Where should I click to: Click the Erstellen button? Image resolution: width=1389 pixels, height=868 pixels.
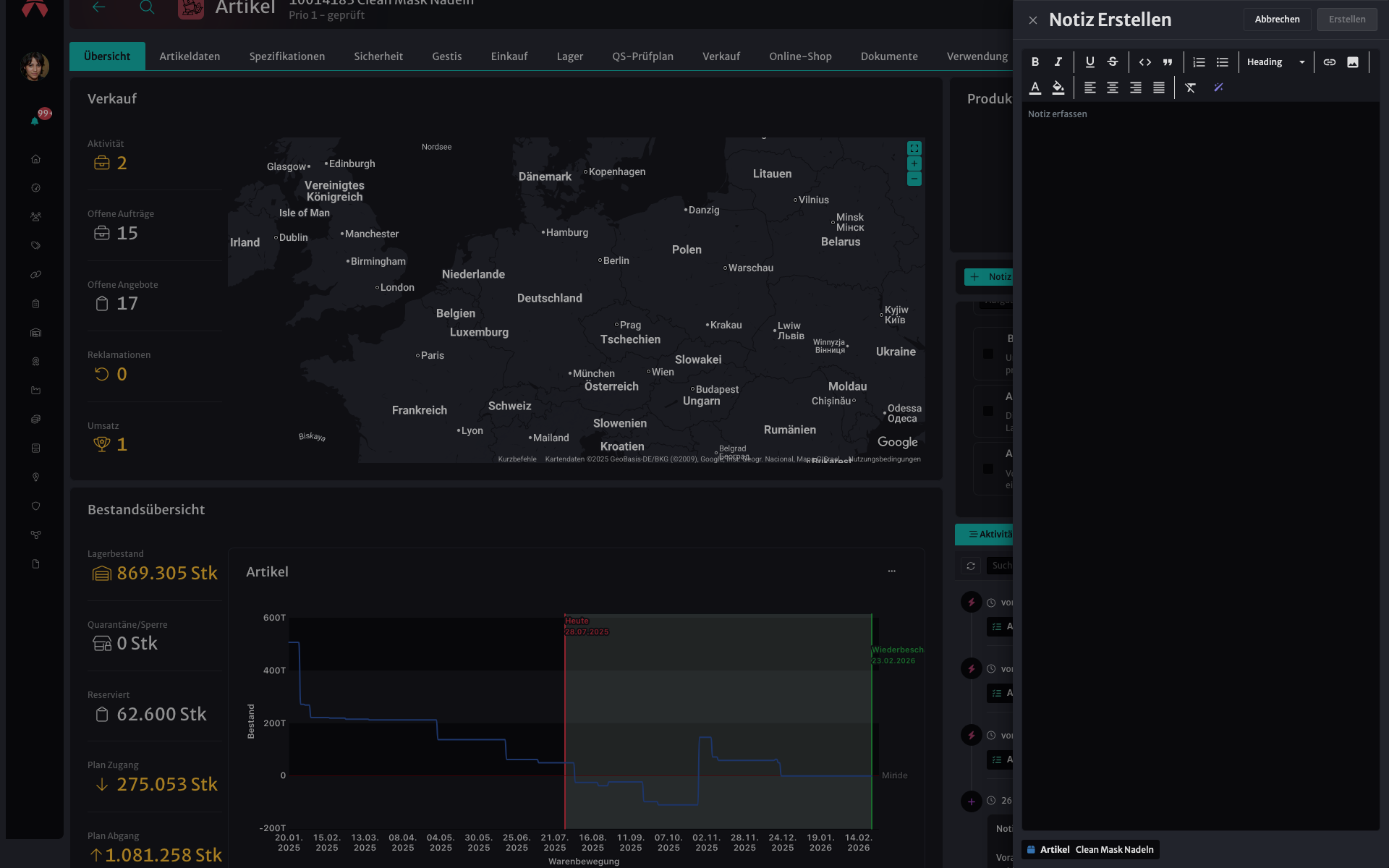click(x=1347, y=20)
